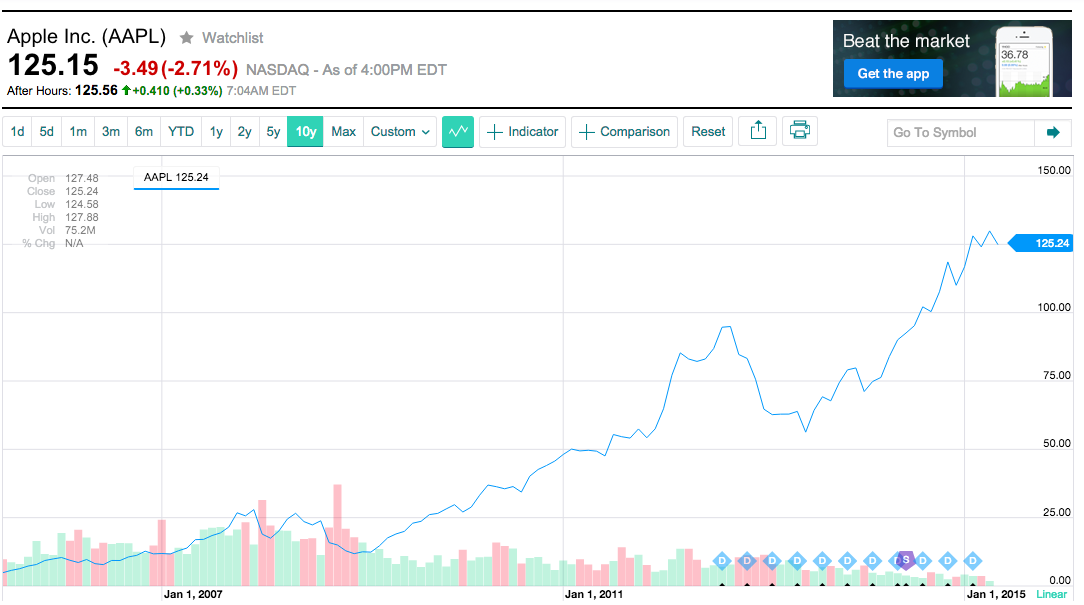Select the highlighted 10y time range
Viewport: 1084px width, 605px height.
(306, 131)
